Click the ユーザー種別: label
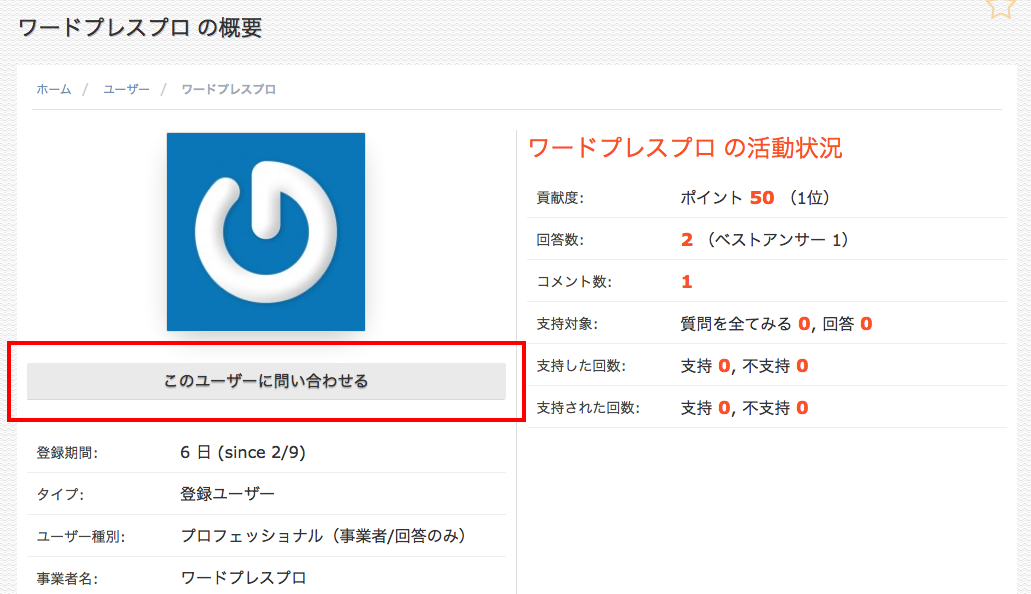The height and width of the screenshot is (594, 1031). (x=81, y=537)
